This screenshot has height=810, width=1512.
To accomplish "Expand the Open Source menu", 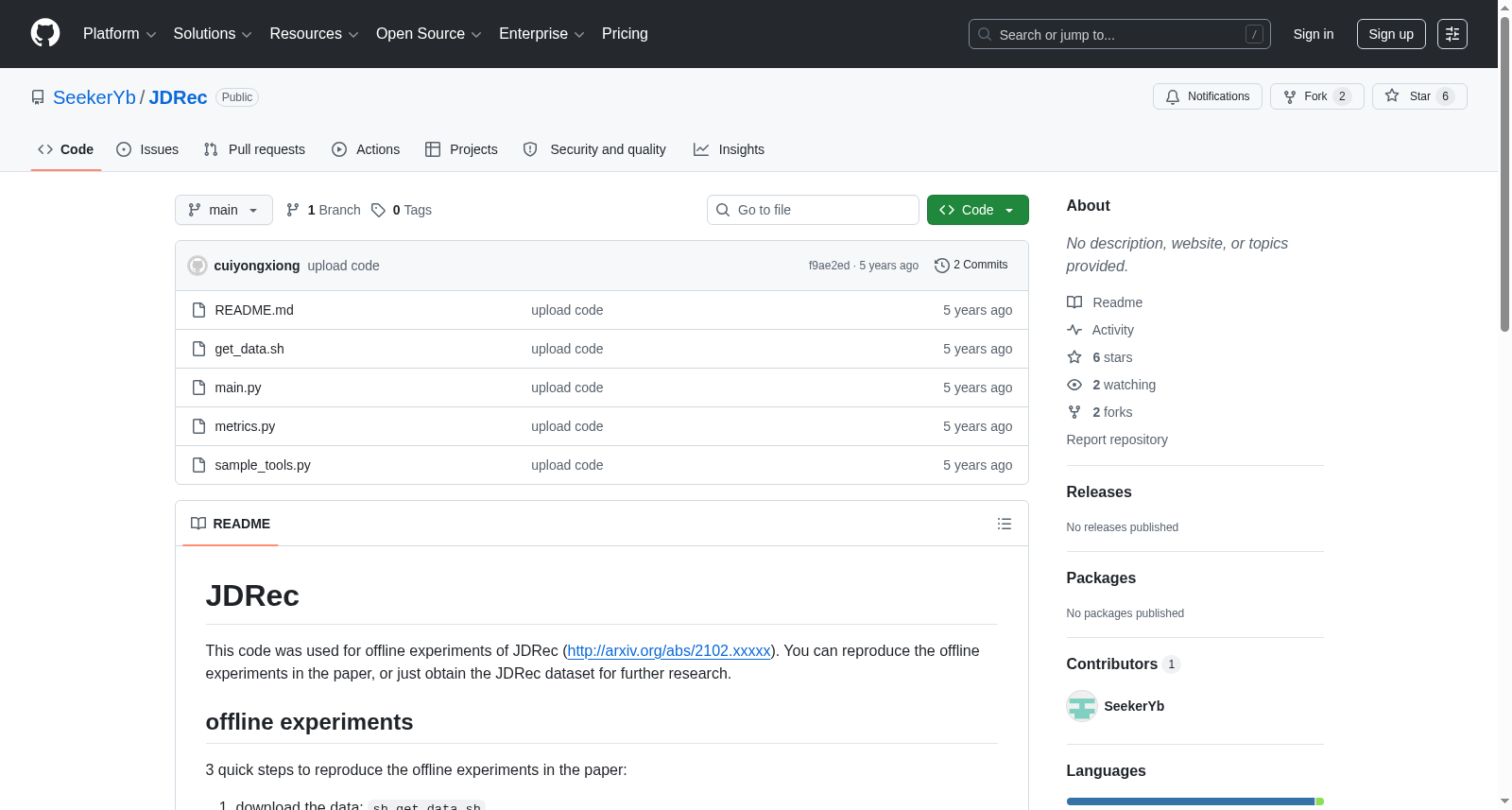I will click(429, 34).
